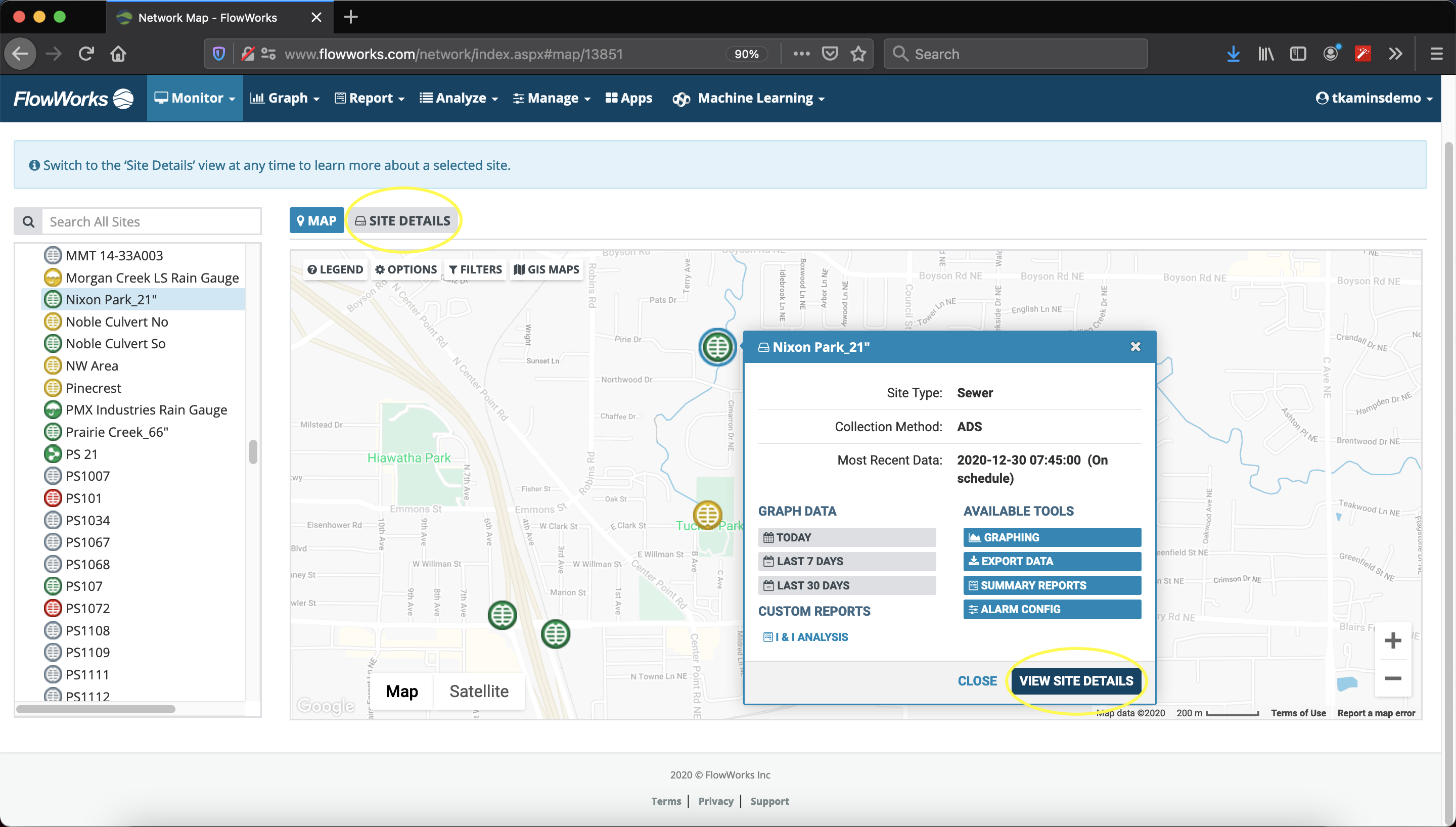Open ALARM CONFIG
1456x827 pixels.
1052,610
